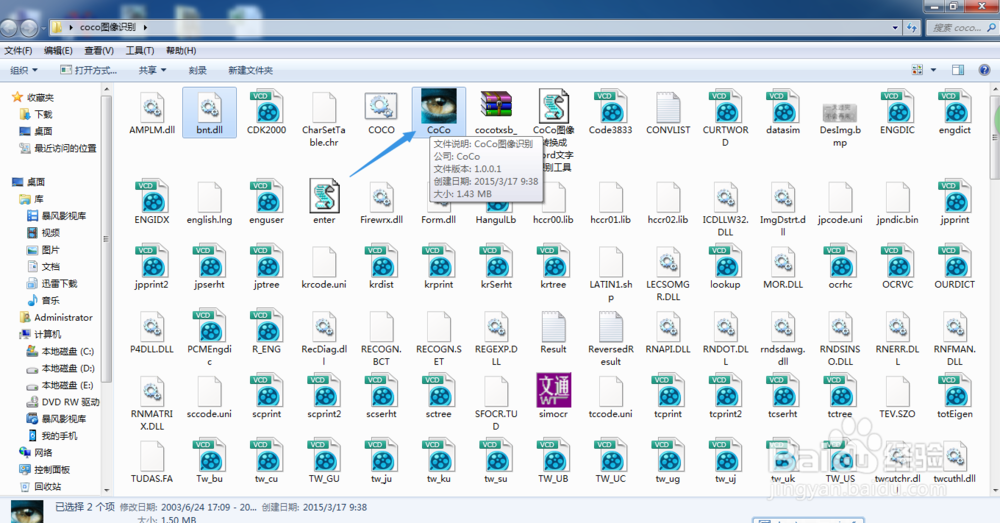Image resolution: width=1000 pixels, height=523 pixels.
Task: Open the 共享 dropdown menu
Action: click(x=152, y=70)
